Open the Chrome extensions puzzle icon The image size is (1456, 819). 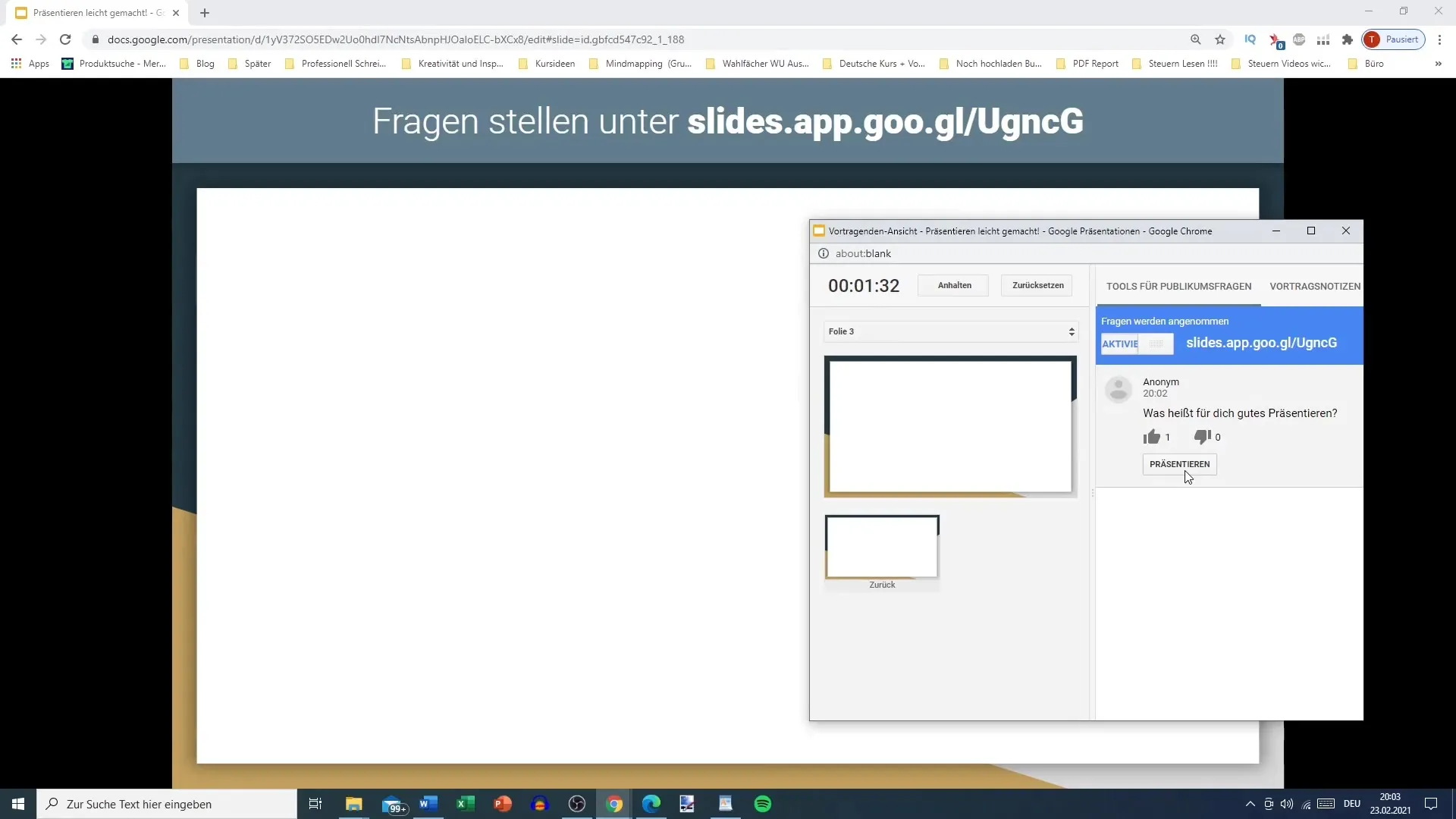tap(1348, 39)
